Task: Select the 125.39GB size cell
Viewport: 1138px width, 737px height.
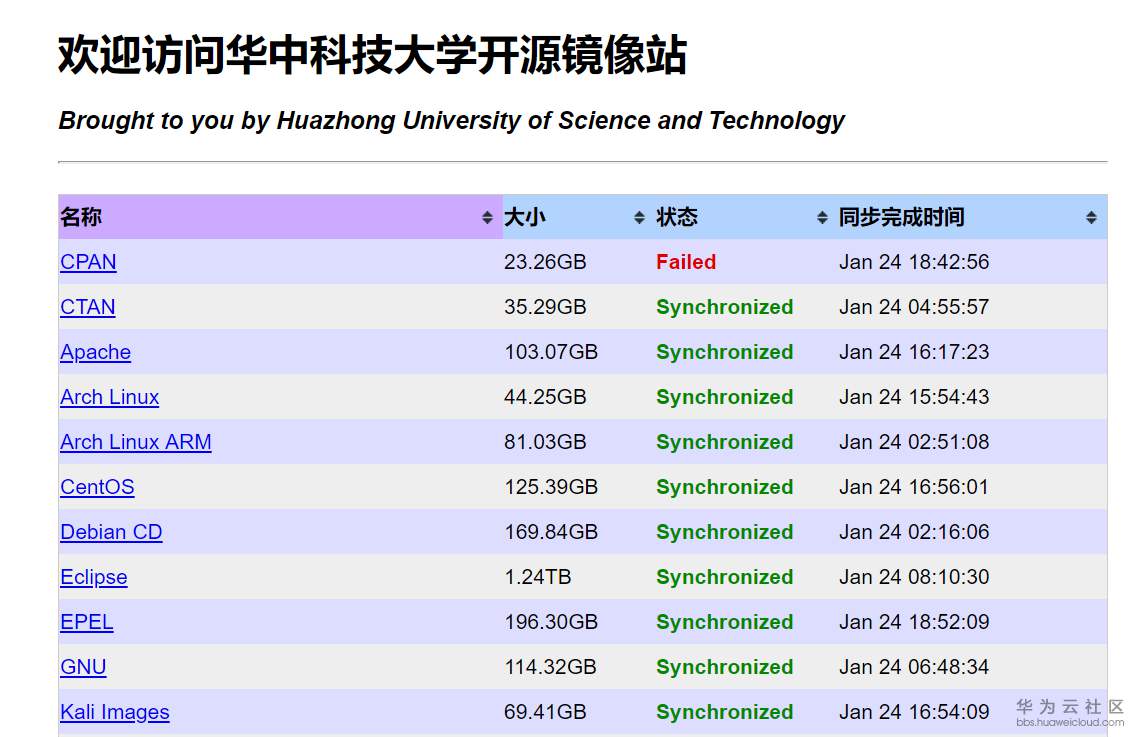Action: tap(551, 487)
